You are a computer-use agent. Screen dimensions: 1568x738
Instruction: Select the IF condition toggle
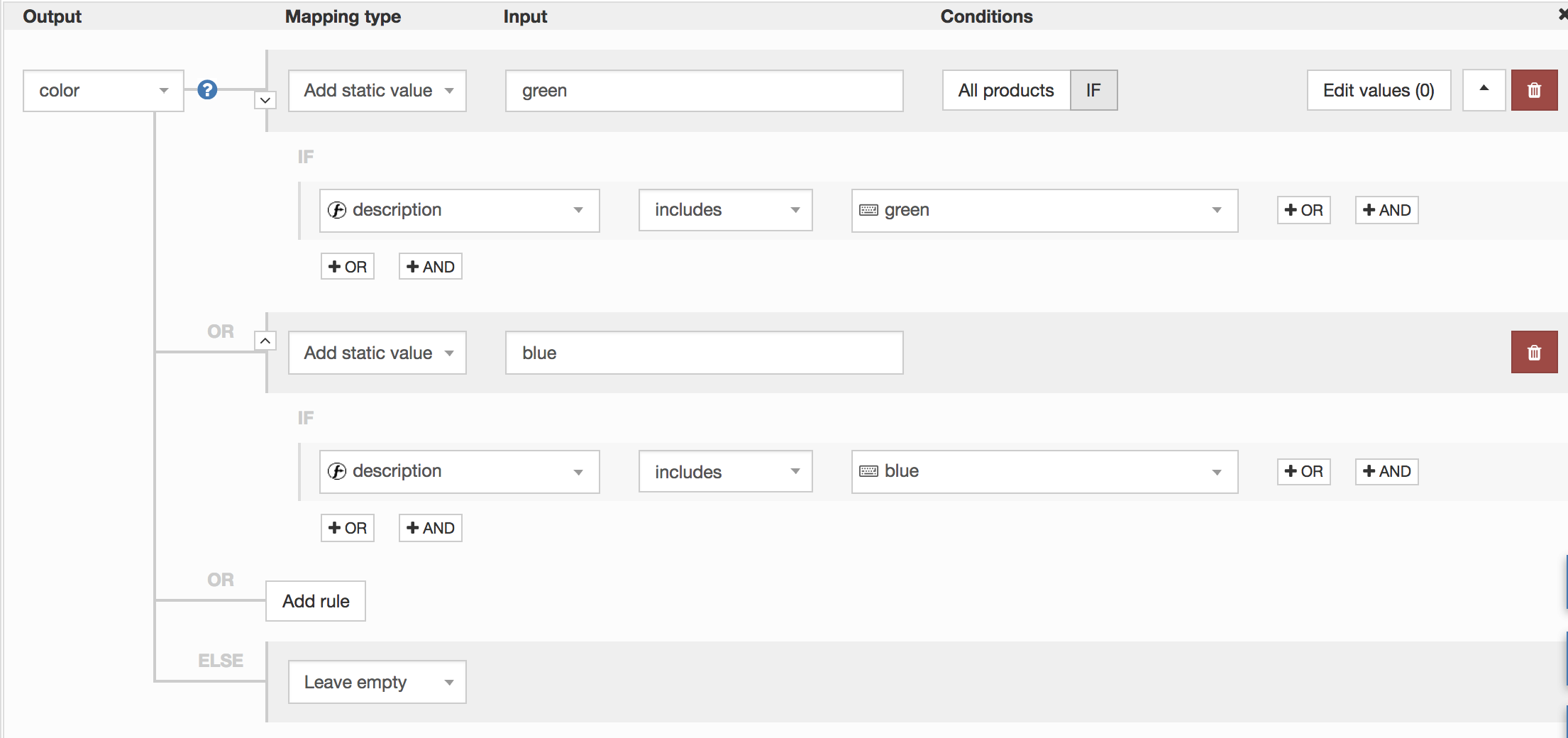1093,90
